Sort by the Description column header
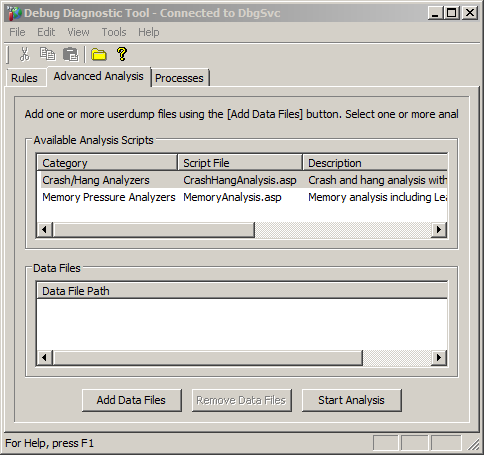Image resolution: width=484 pixels, height=455 pixels. (375, 163)
